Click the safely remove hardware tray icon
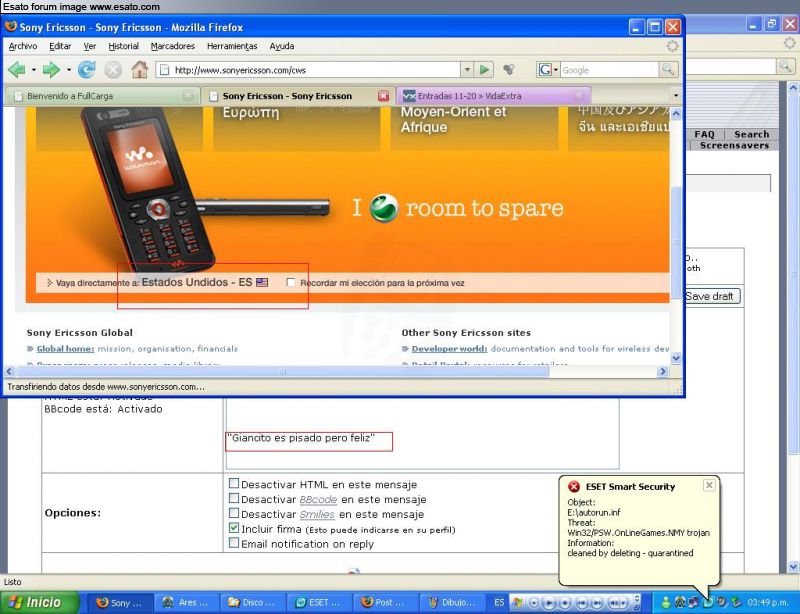Viewport: 800px width, 614px height. (x=736, y=603)
